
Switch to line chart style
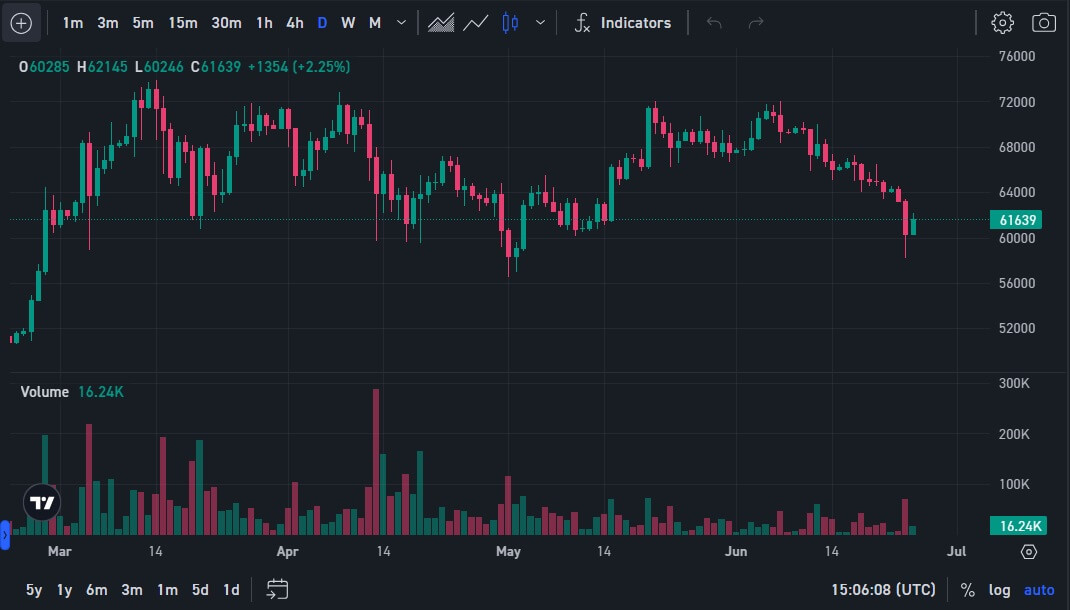click(x=476, y=23)
